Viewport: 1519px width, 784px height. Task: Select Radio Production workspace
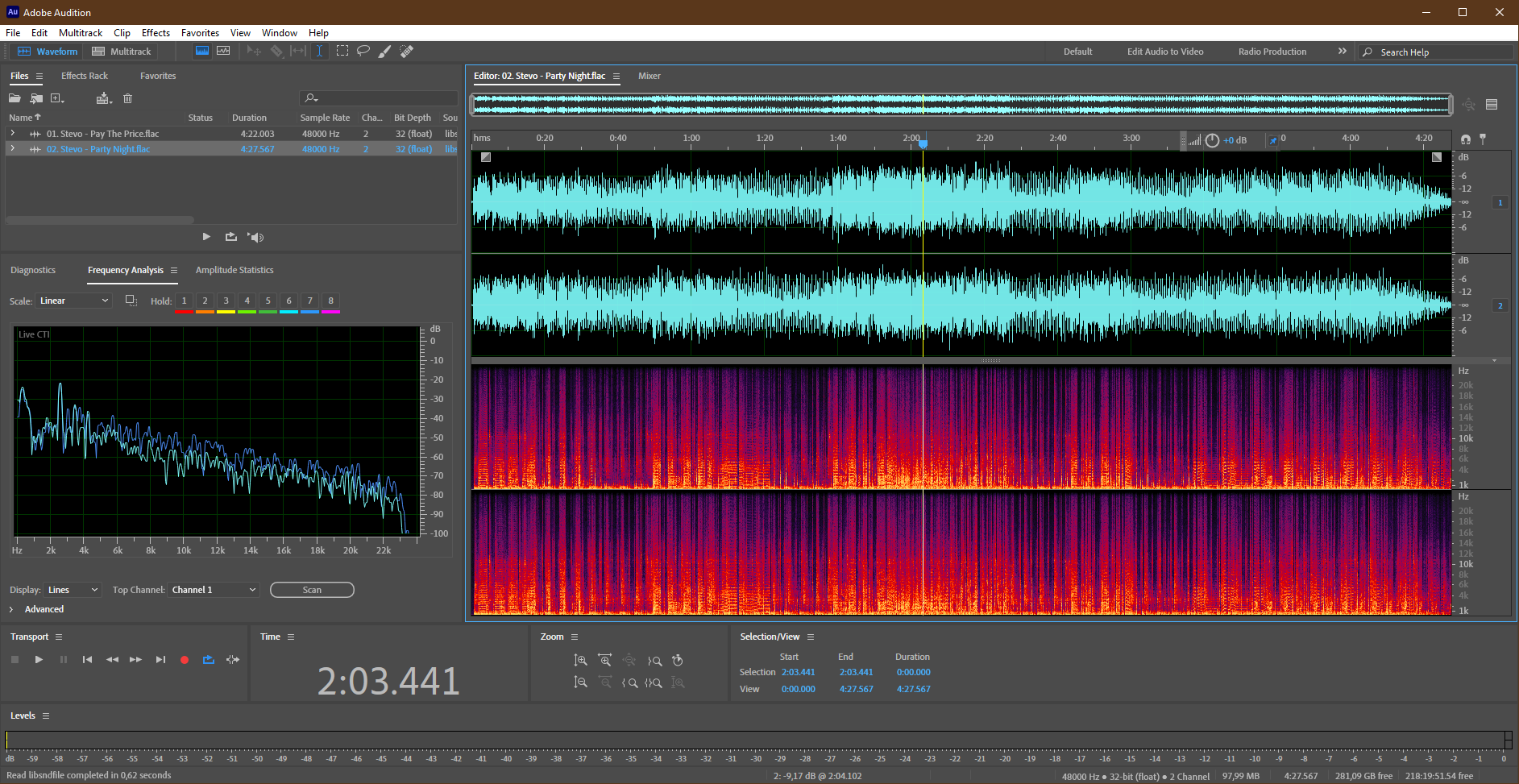pyautogui.click(x=1272, y=52)
